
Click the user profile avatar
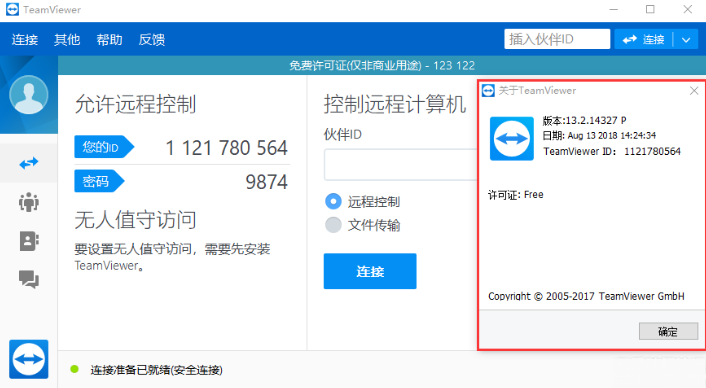point(29,95)
